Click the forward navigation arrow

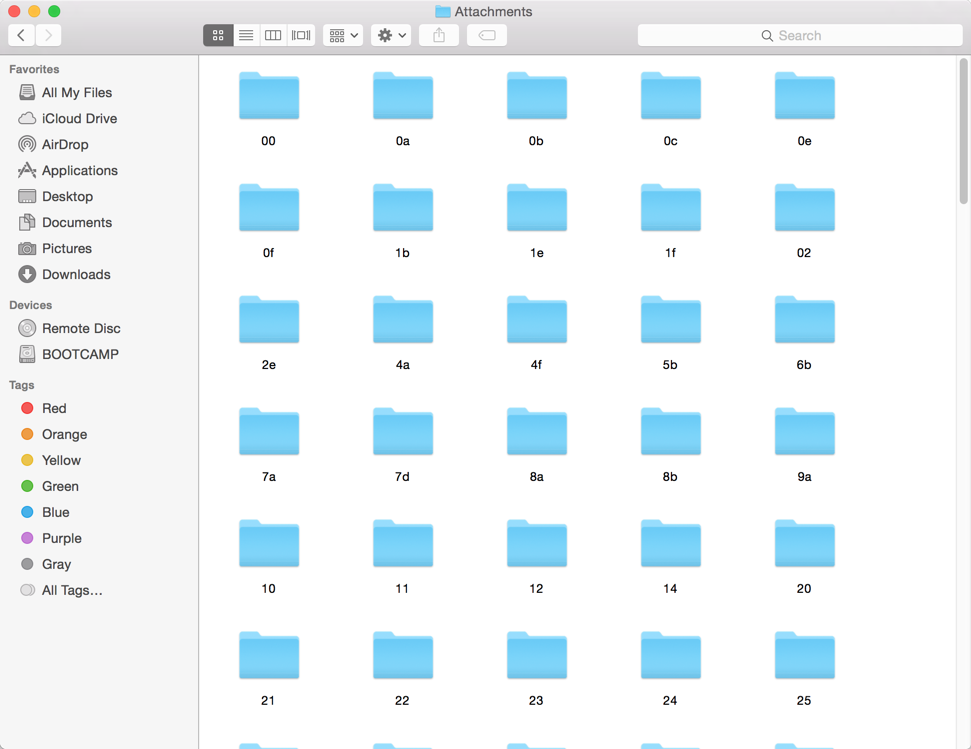click(48, 35)
